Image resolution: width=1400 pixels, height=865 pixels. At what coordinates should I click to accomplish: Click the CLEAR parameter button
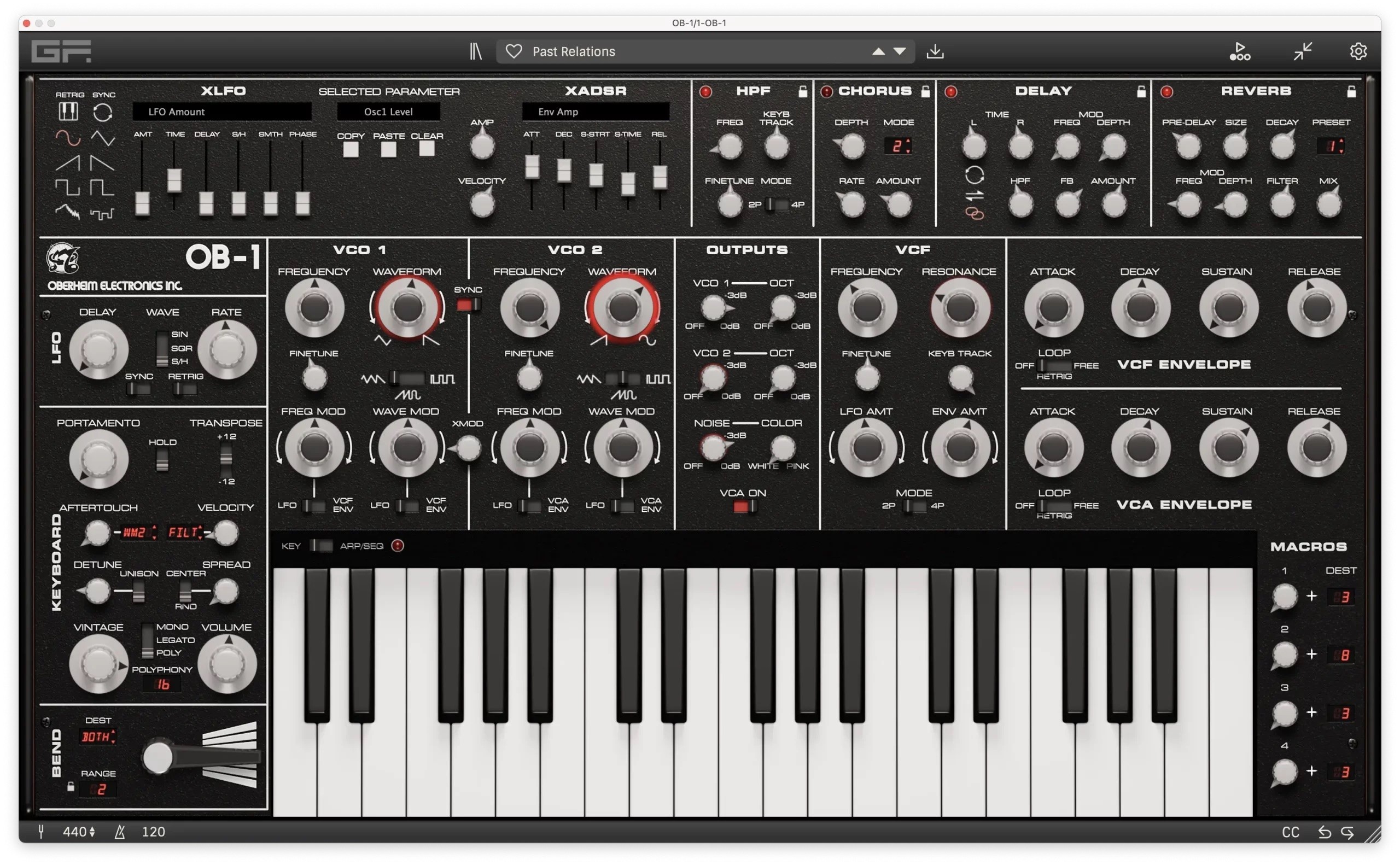[427, 148]
